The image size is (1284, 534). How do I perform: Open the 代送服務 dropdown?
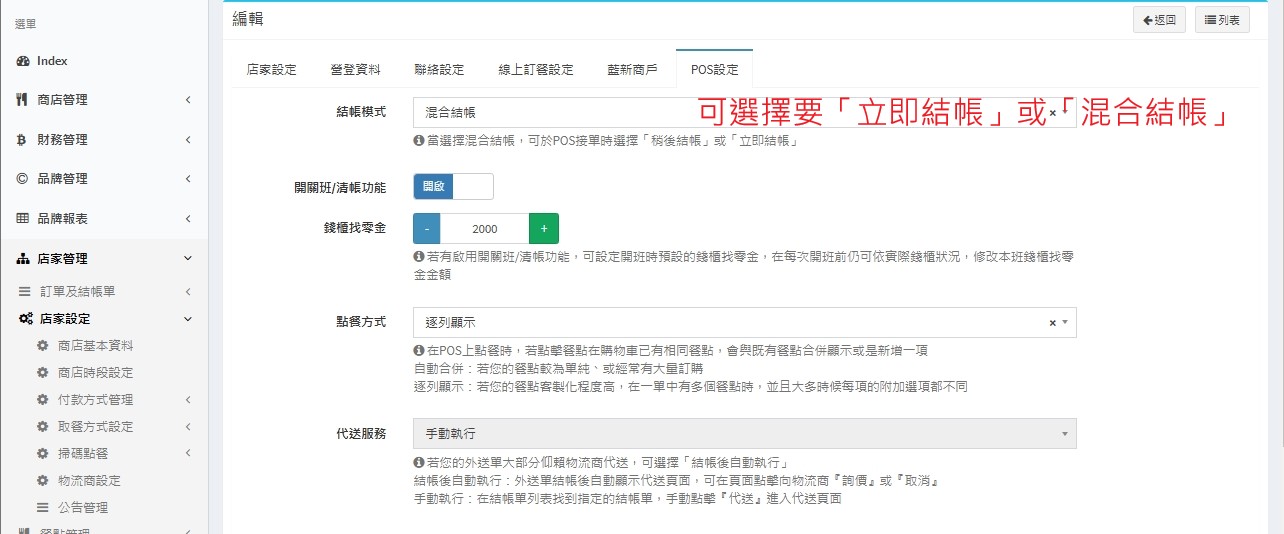744,434
